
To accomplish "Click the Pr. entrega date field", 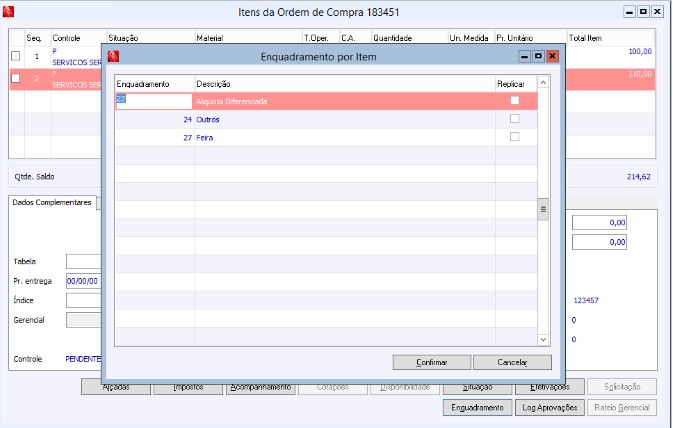I will (x=83, y=281).
